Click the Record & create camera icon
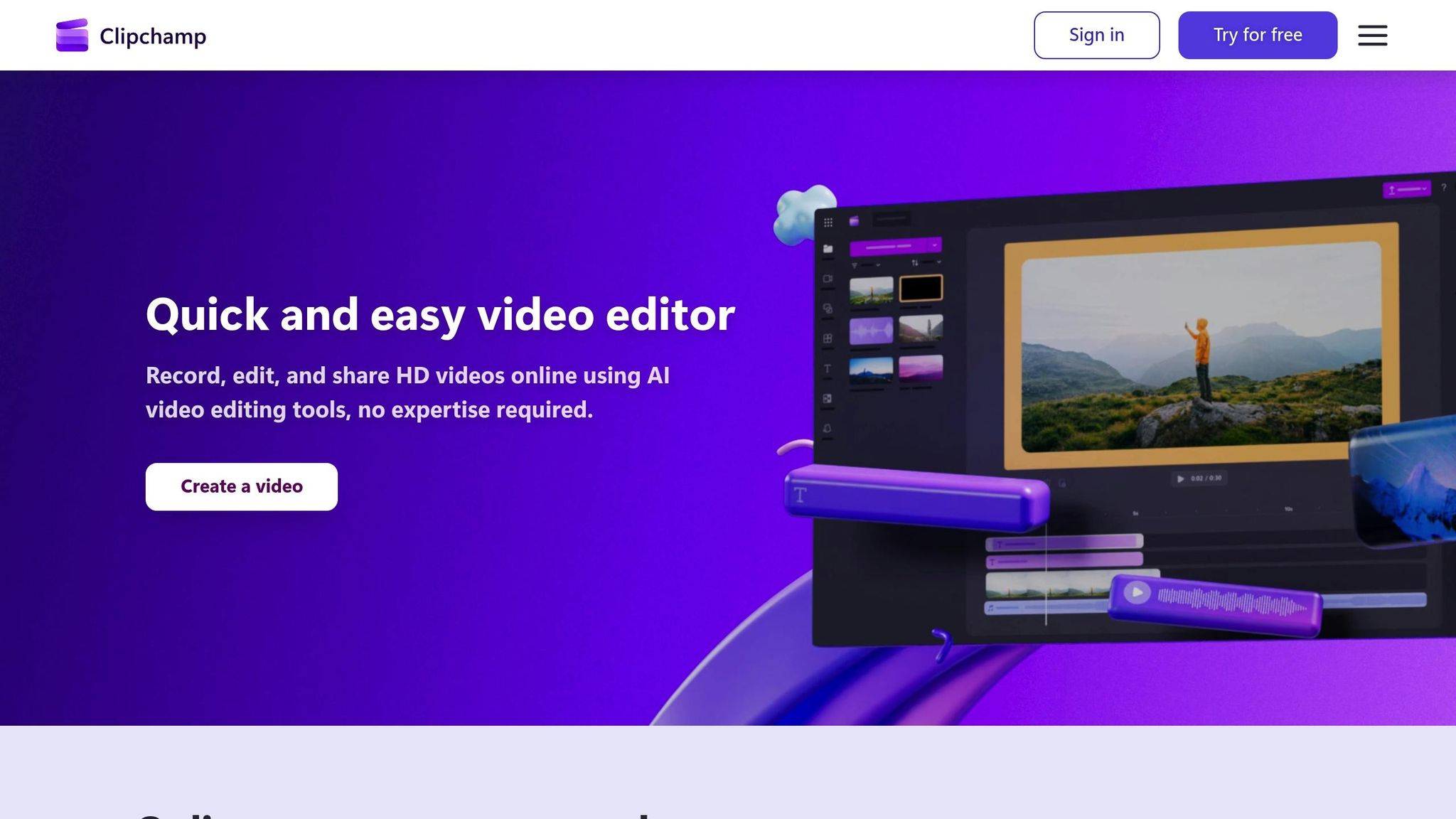Viewport: 1456px width, 819px height. click(x=827, y=278)
